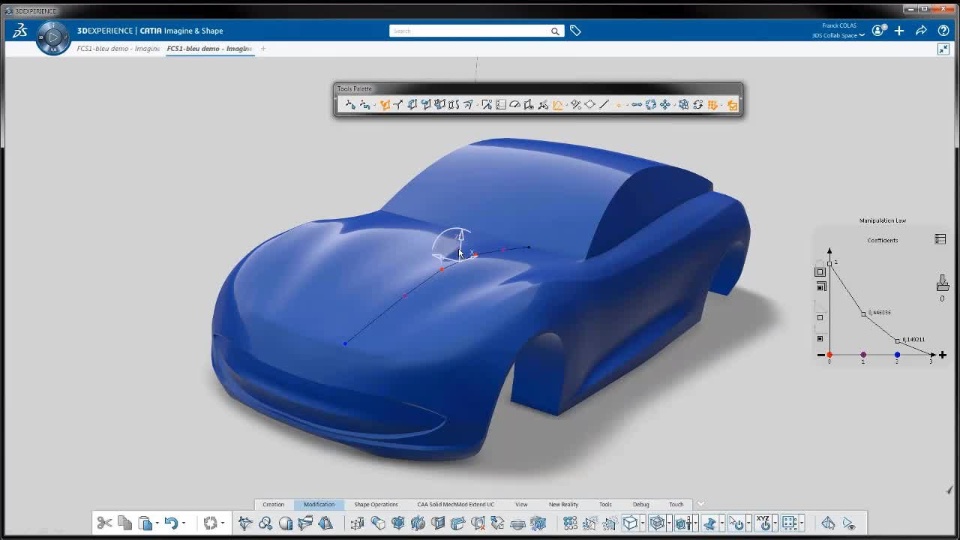Open the cube view mode dropdown arrow
The height and width of the screenshot is (540, 960).
coord(642,523)
